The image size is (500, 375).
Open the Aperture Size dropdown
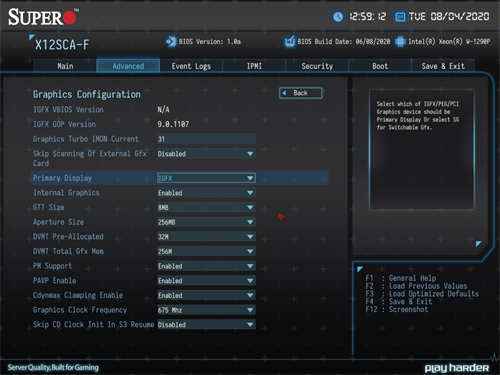coord(206,222)
